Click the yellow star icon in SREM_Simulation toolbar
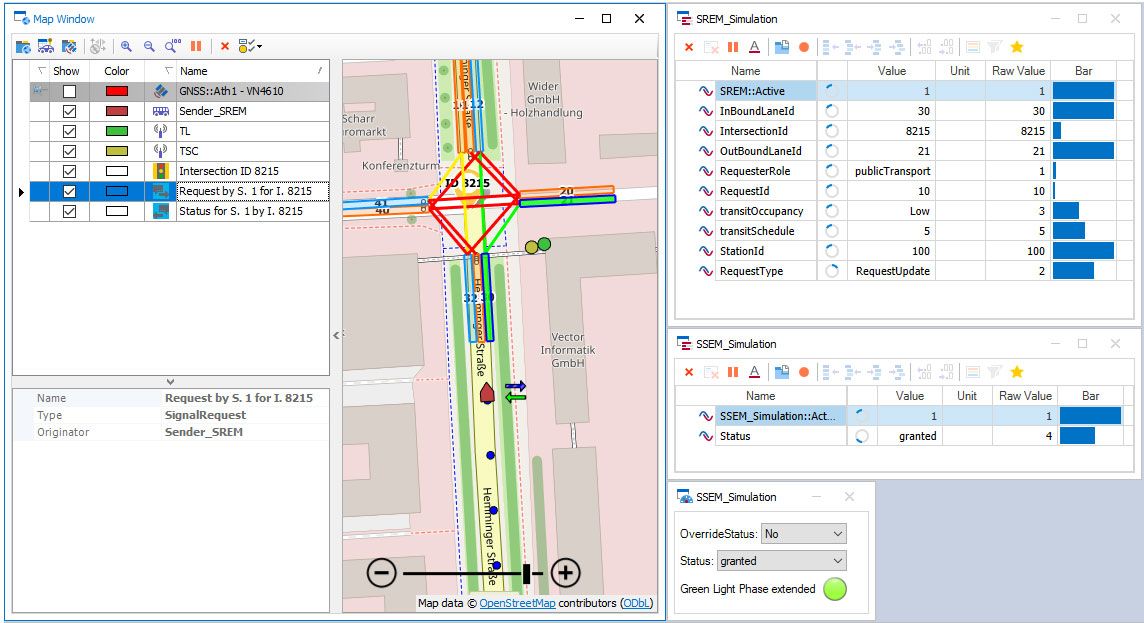The image size is (1144, 623). (1016, 47)
